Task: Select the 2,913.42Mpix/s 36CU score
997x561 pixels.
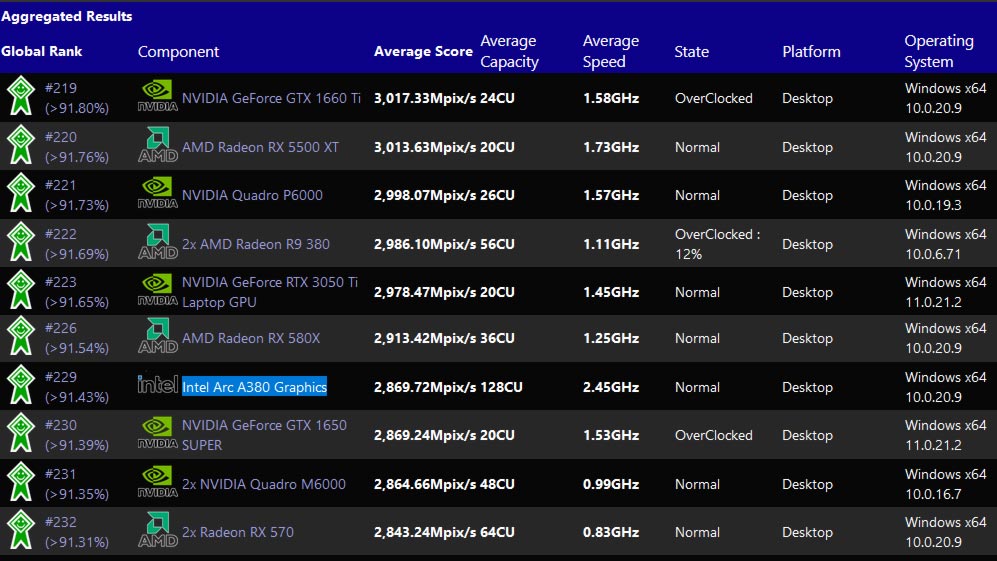Action: (444, 338)
